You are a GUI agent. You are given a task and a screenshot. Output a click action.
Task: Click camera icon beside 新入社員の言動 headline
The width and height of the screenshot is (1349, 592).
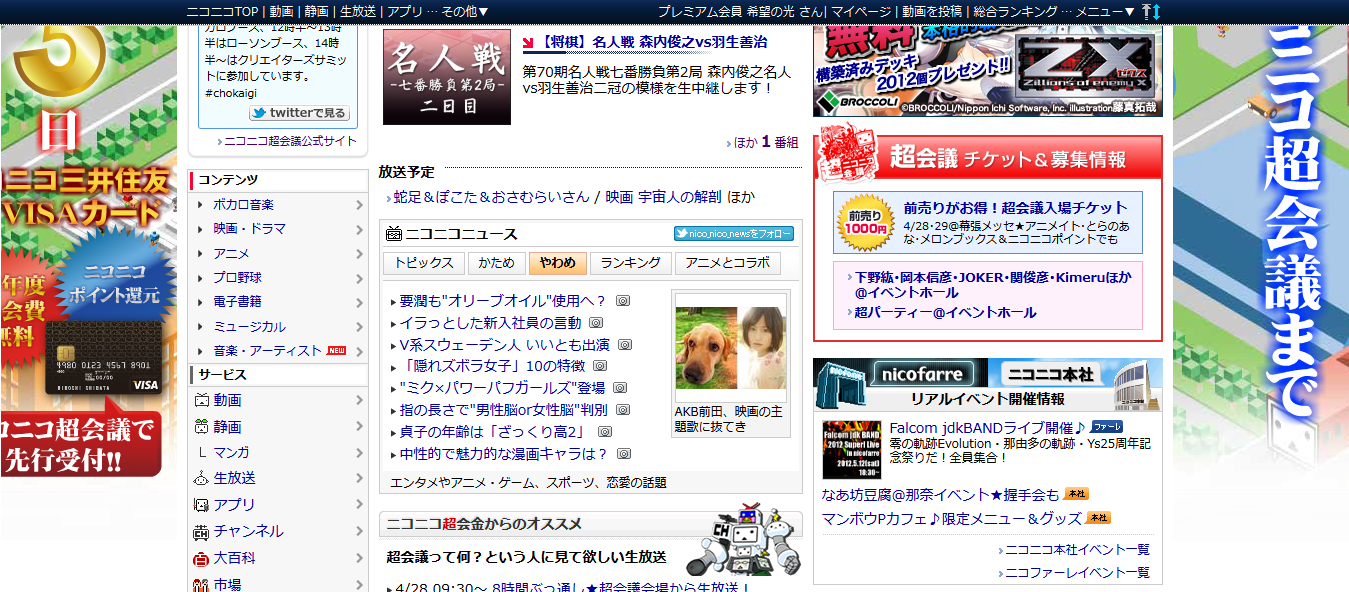click(x=595, y=323)
